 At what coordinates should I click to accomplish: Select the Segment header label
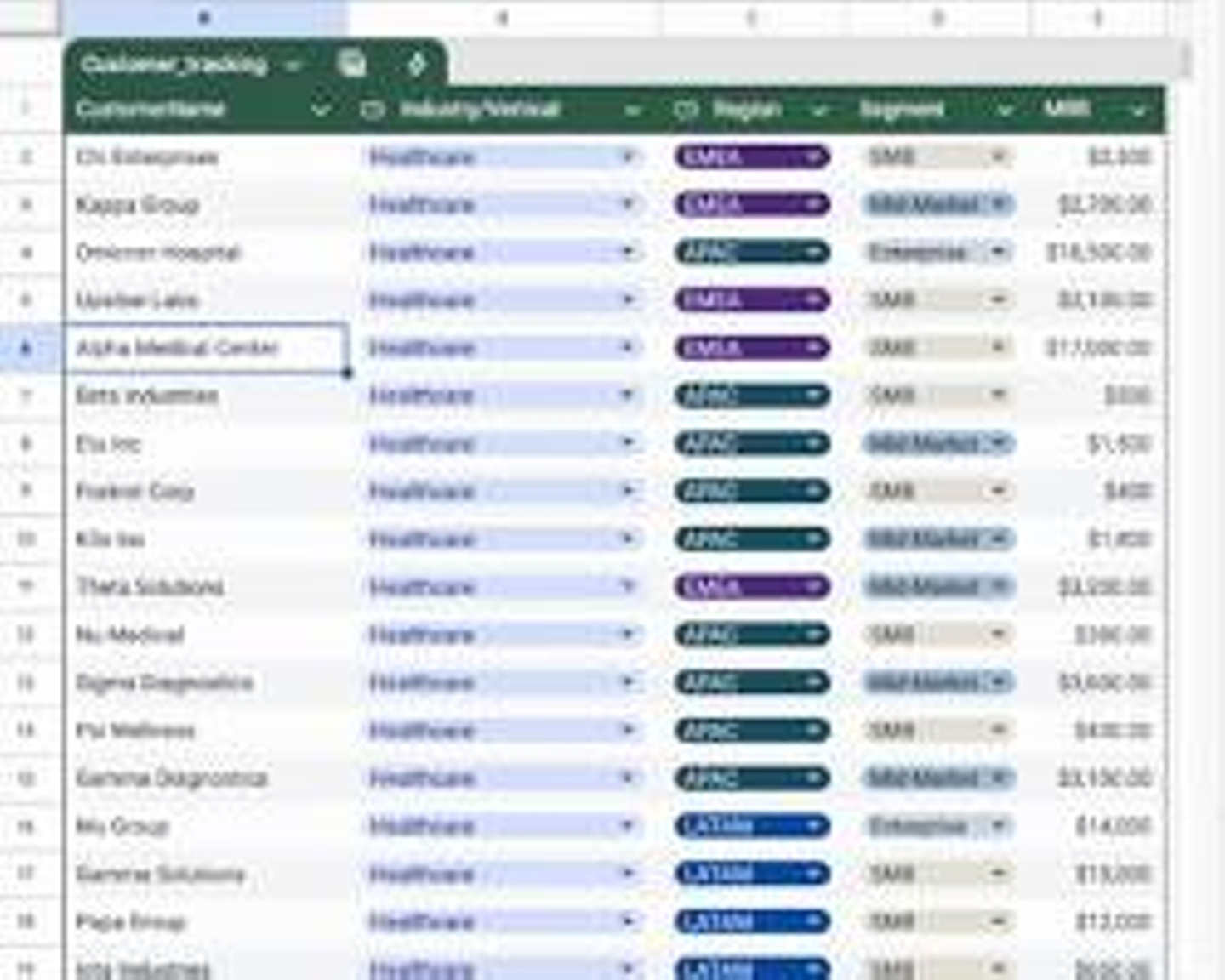point(902,110)
